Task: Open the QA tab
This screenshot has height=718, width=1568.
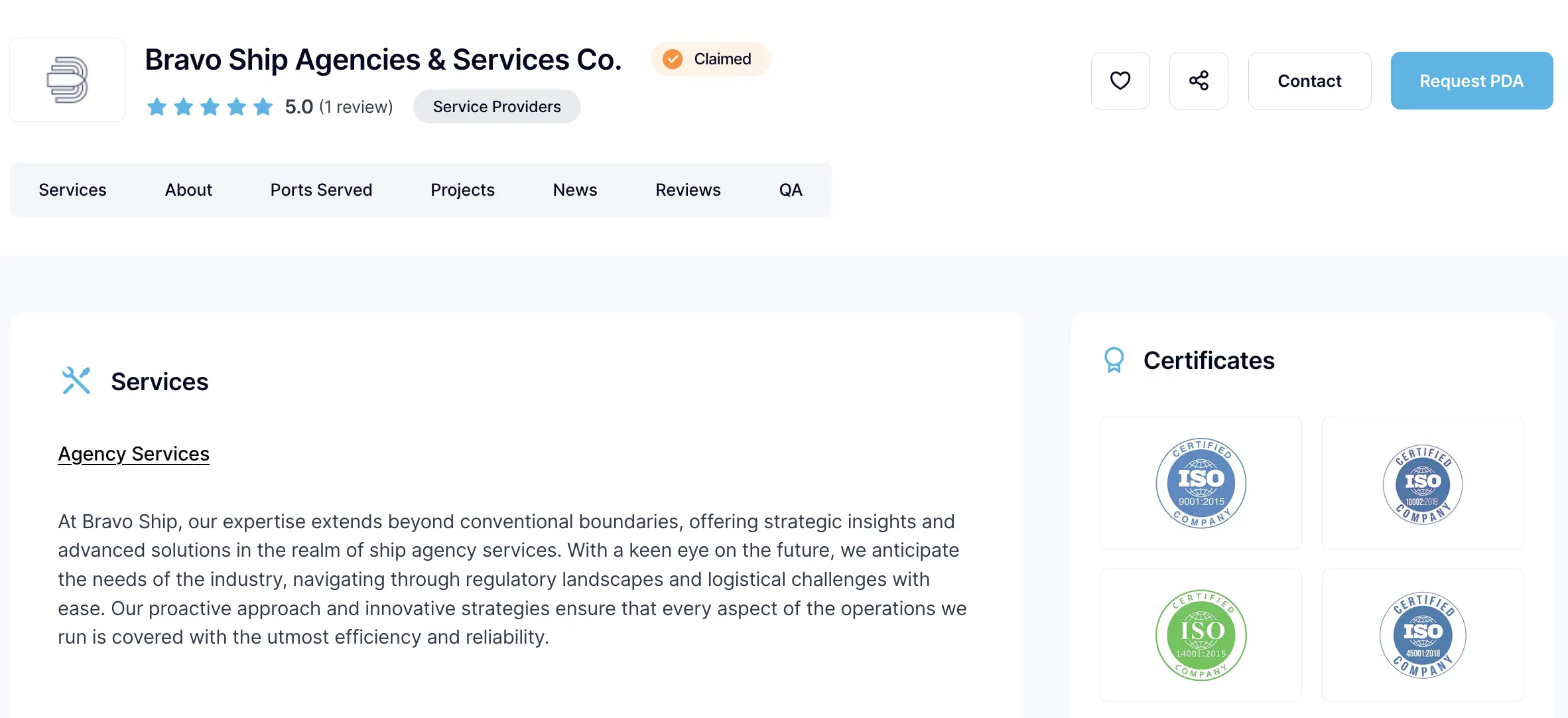Action: click(x=791, y=190)
